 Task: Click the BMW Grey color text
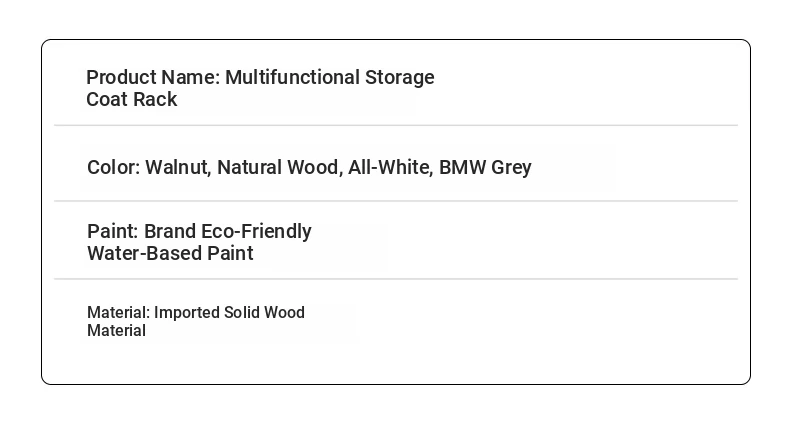485,168
